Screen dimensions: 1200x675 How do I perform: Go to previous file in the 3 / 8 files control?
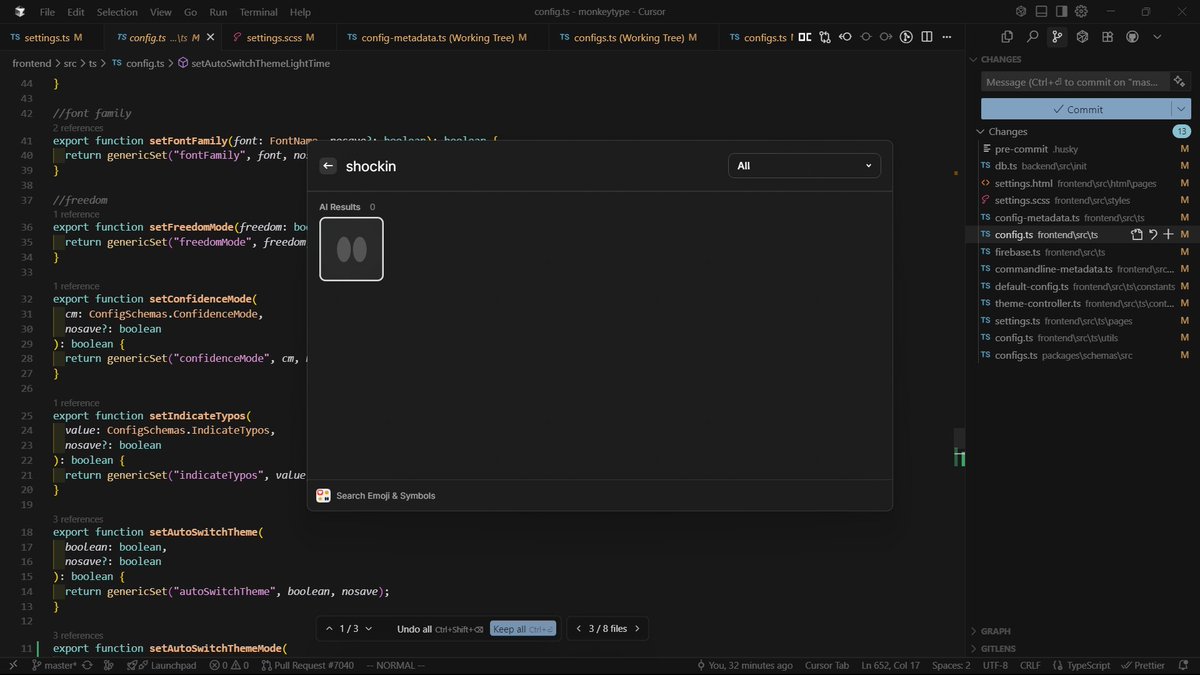(x=578, y=629)
